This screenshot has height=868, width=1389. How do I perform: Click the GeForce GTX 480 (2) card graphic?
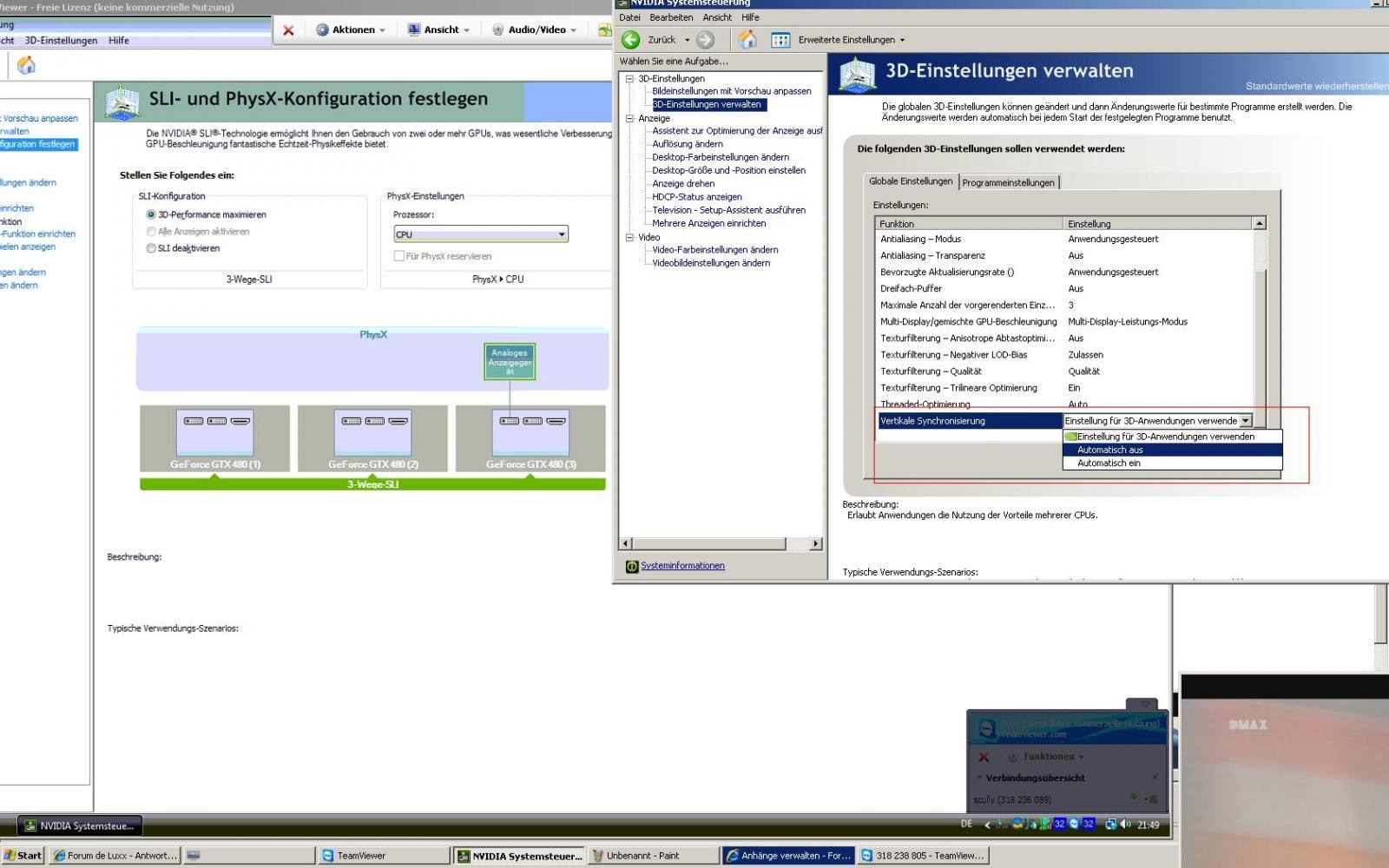(x=373, y=433)
